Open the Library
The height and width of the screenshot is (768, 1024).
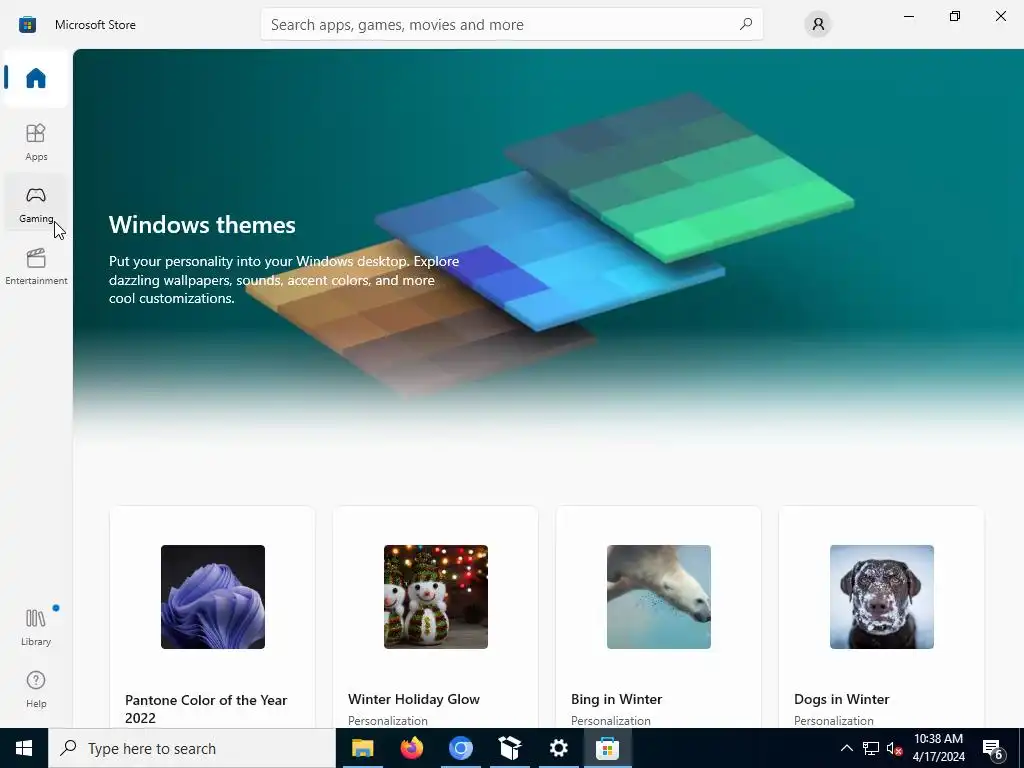(36, 627)
